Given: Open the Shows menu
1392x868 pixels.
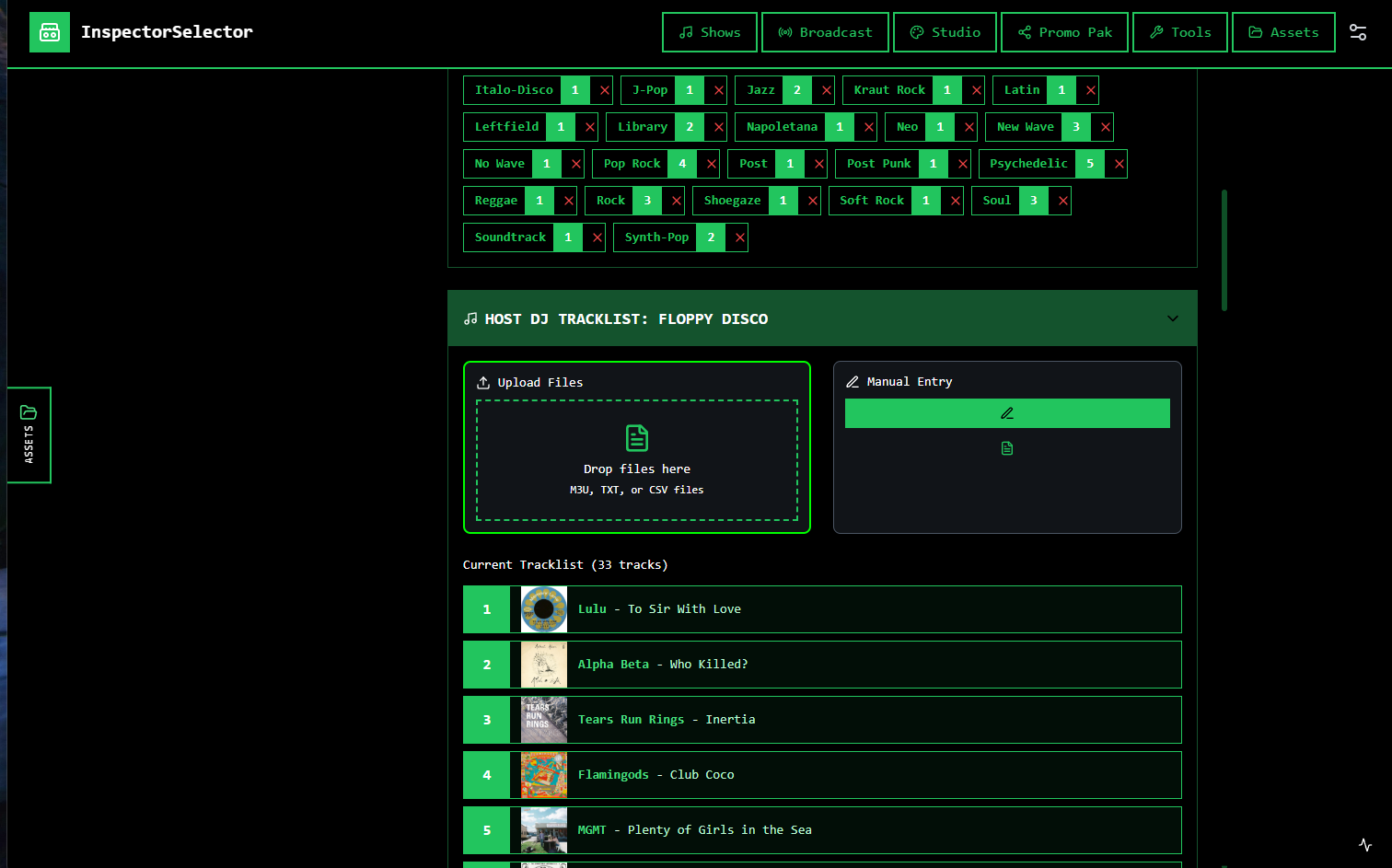Looking at the screenshot, I should point(709,32).
